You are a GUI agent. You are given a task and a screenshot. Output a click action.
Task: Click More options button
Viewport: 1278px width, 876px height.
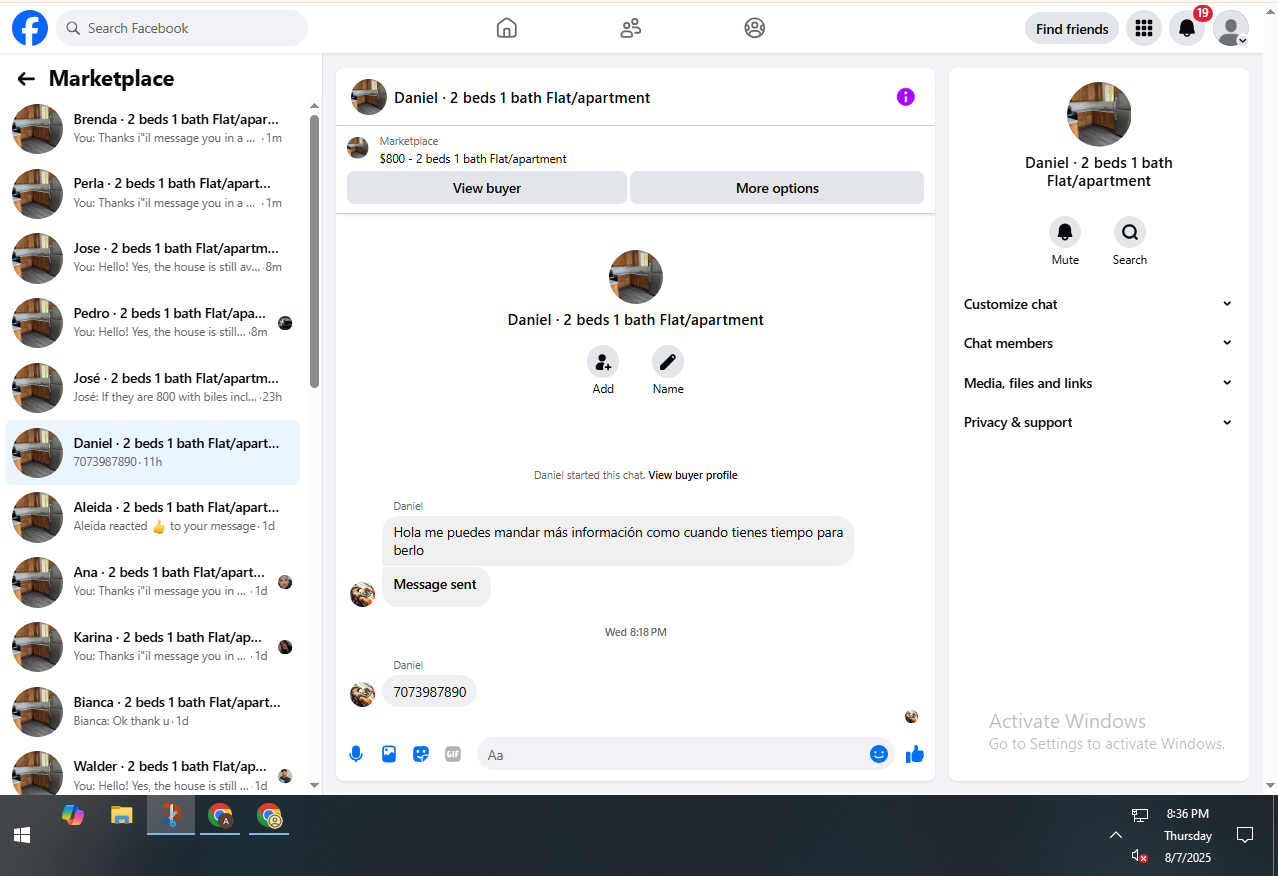click(x=777, y=188)
